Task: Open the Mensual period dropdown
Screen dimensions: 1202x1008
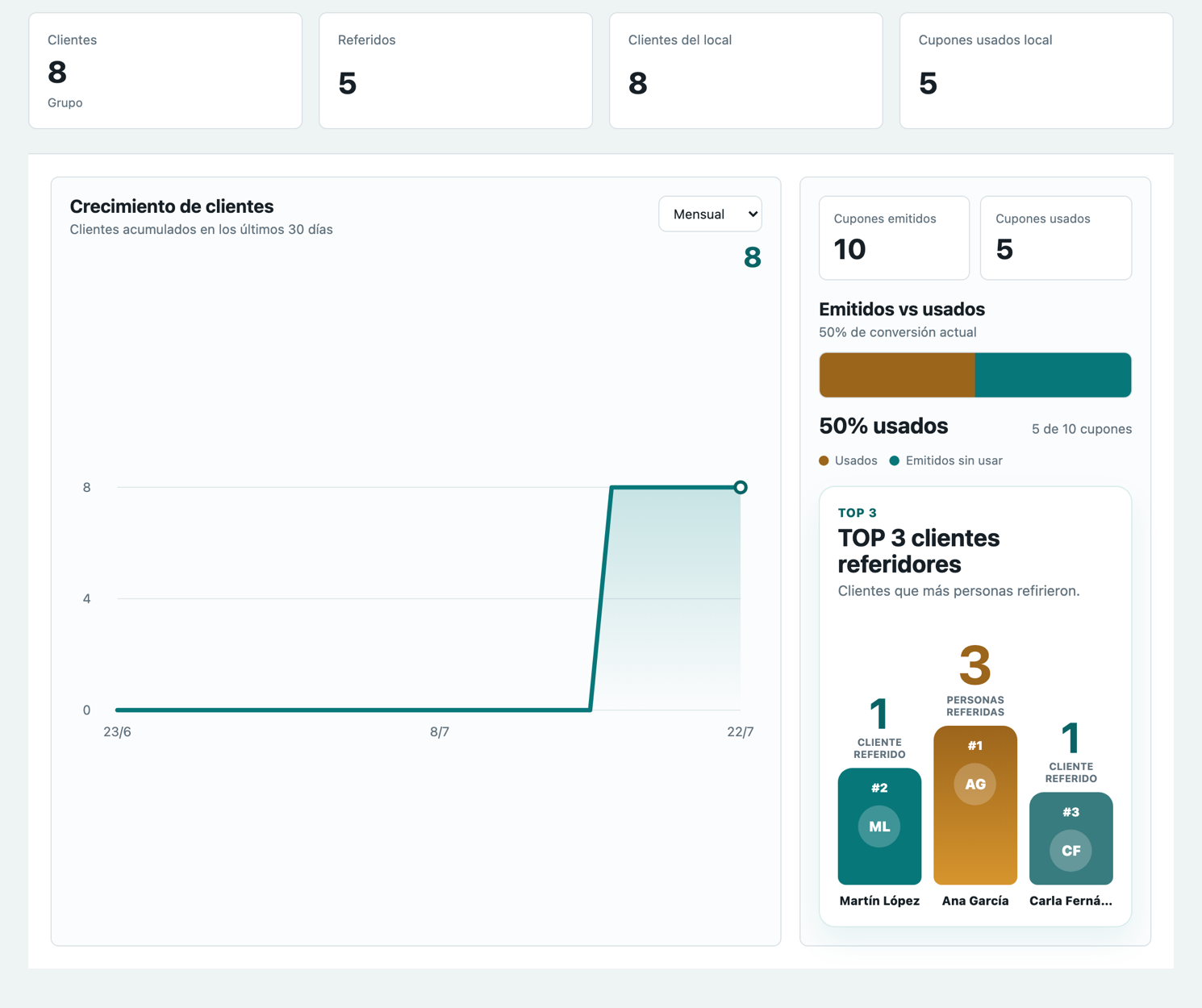Action: 710,214
